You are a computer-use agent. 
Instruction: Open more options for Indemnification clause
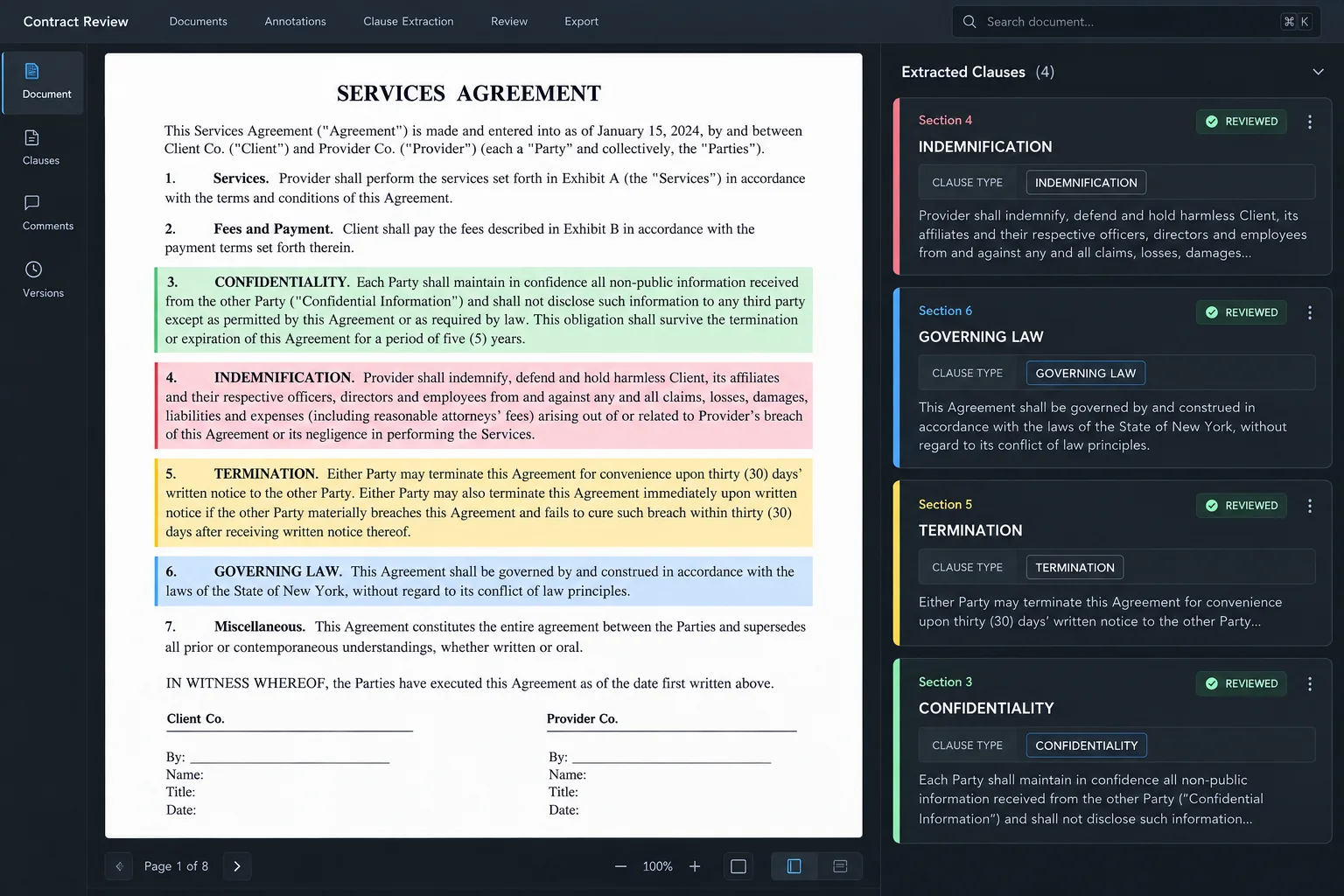(1309, 122)
